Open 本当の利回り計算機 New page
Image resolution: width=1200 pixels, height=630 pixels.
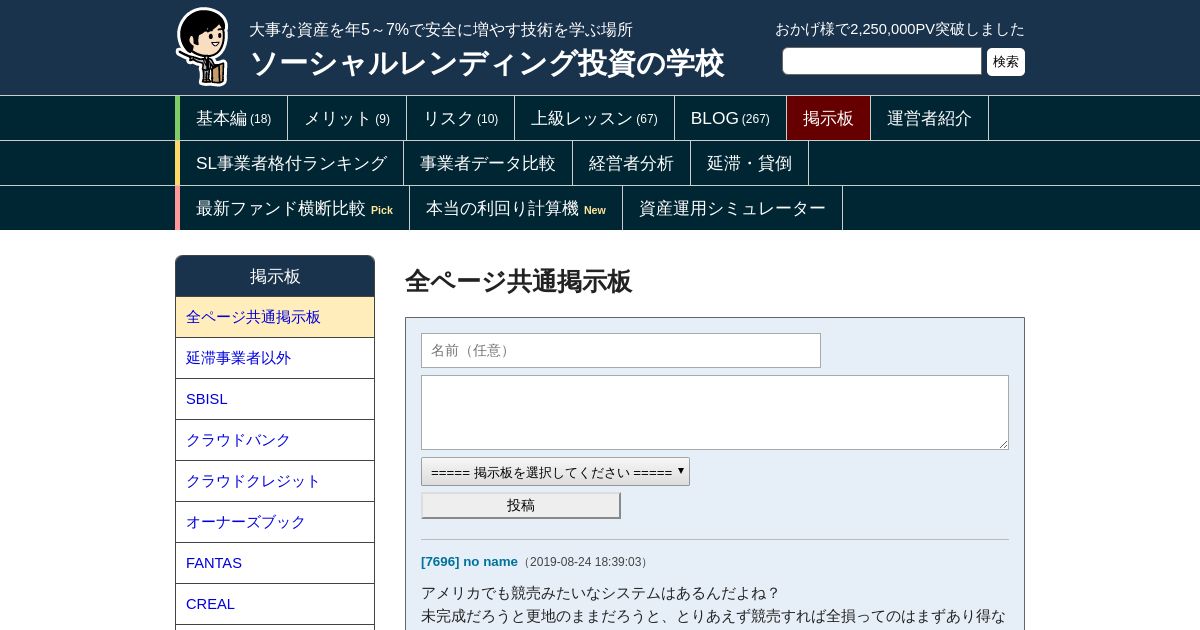(515, 208)
